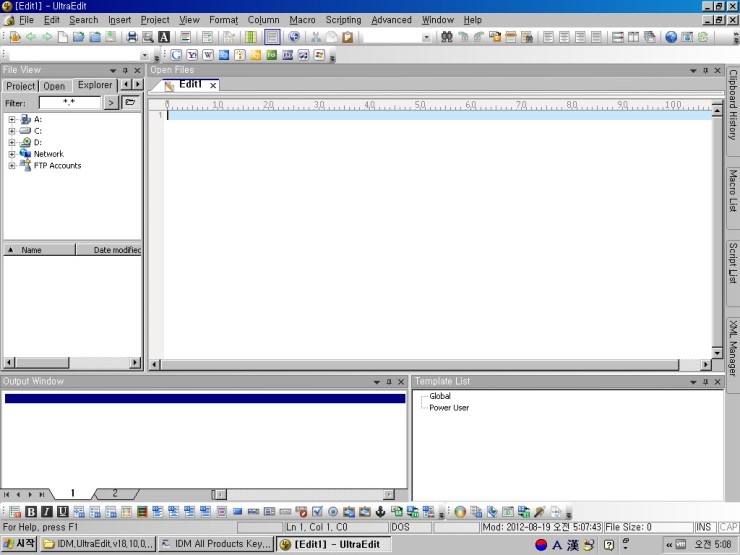Switch to IDM All Products Key taskbar window

216,544
